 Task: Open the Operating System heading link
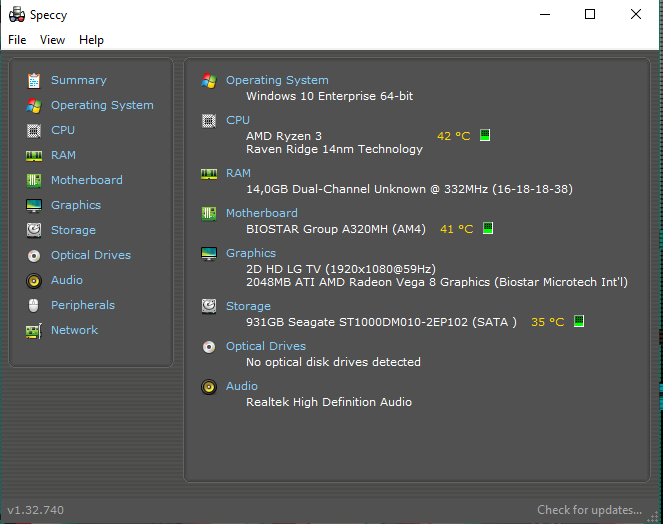point(277,80)
